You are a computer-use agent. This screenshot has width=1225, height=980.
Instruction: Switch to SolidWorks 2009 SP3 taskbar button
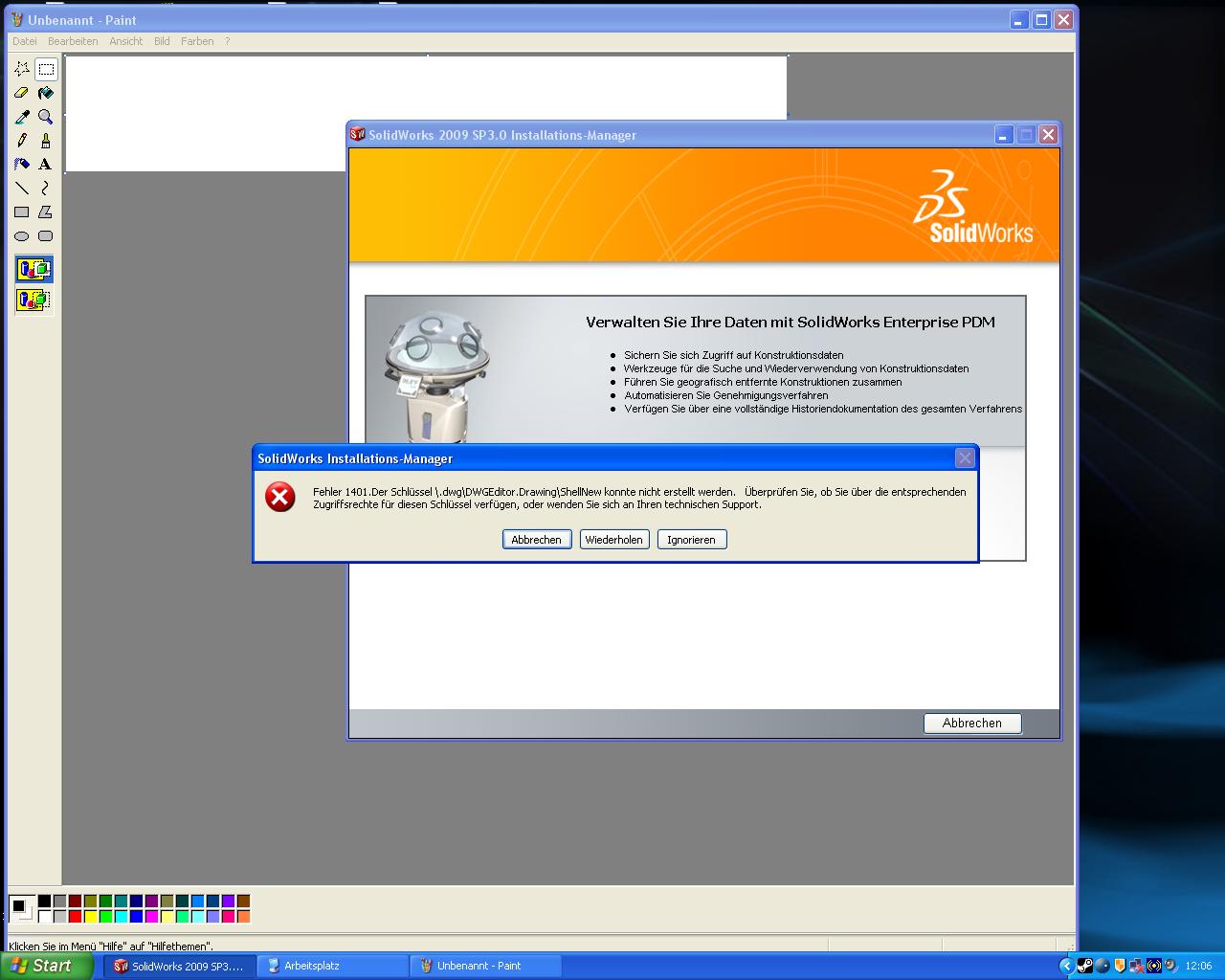180,966
